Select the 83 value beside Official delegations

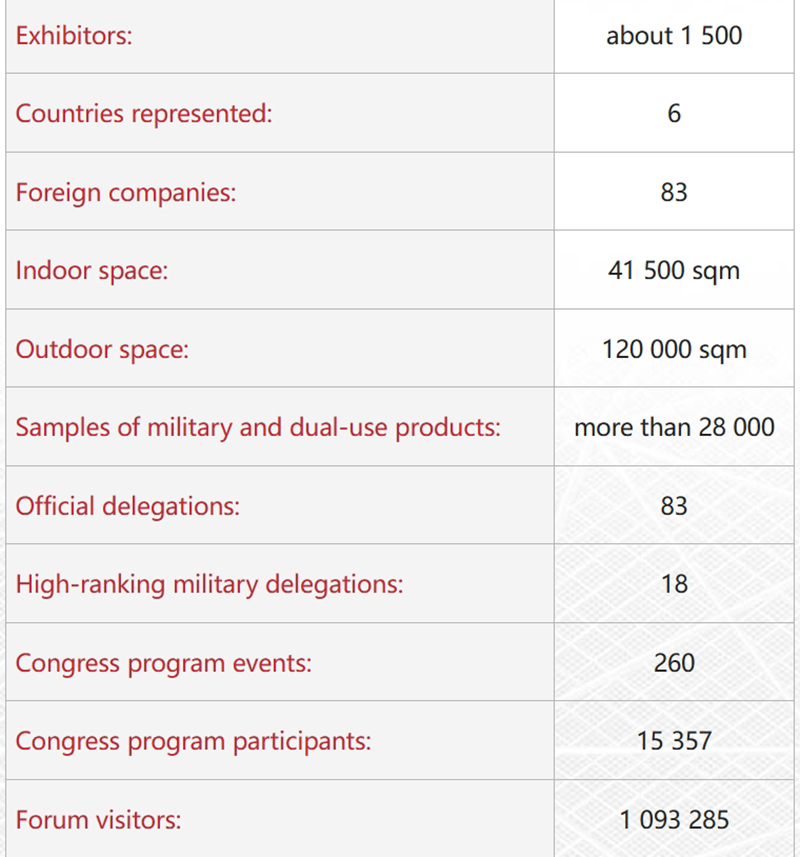coord(674,505)
